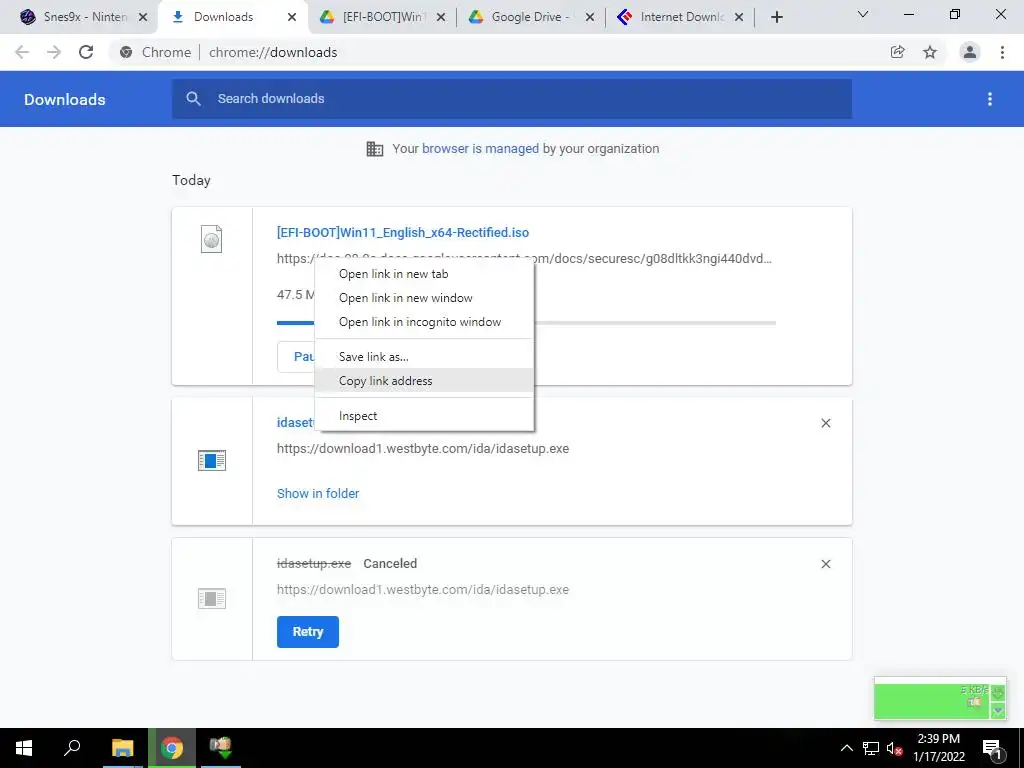Click the ISO disc file icon
The width and height of the screenshot is (1024, 768).
pos(212,239)
